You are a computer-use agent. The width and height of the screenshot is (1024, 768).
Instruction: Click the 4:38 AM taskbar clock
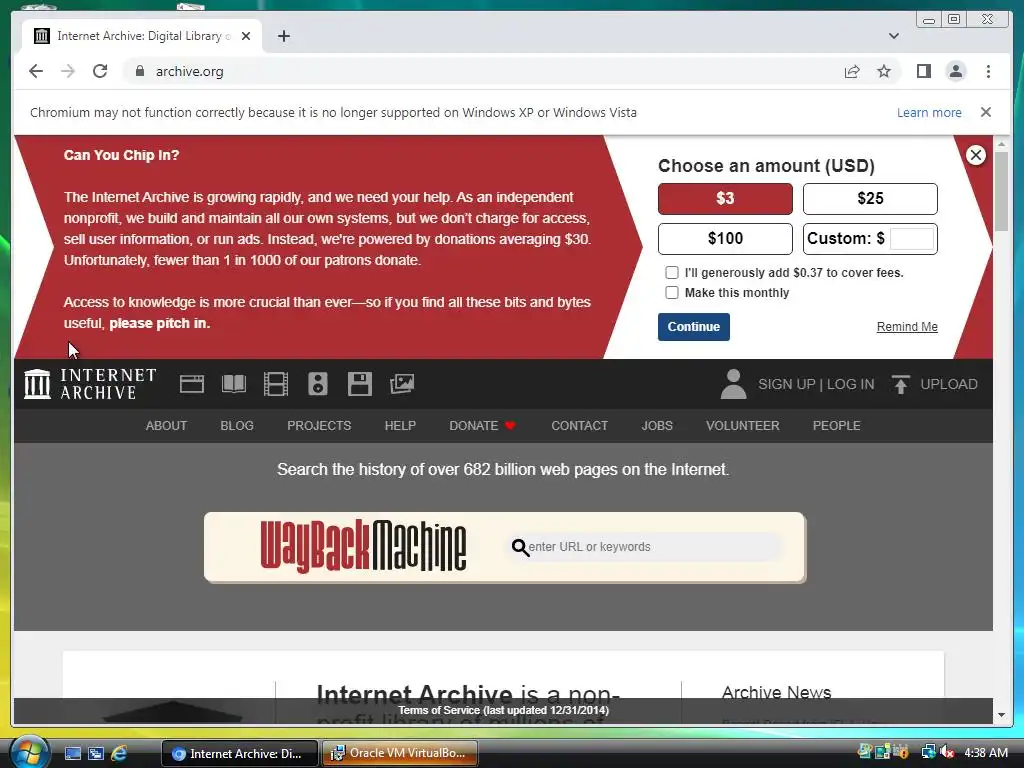click(985, 752)
